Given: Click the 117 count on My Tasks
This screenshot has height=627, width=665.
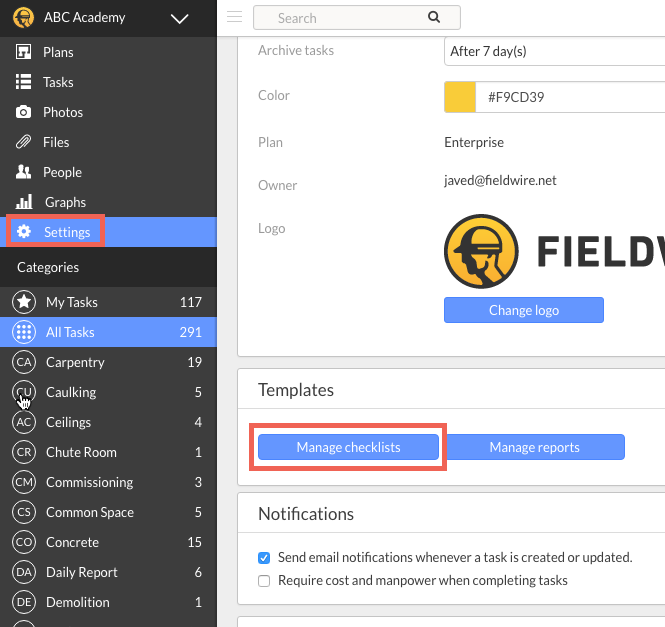Looking at the screenshot, I should pos(190,302).
